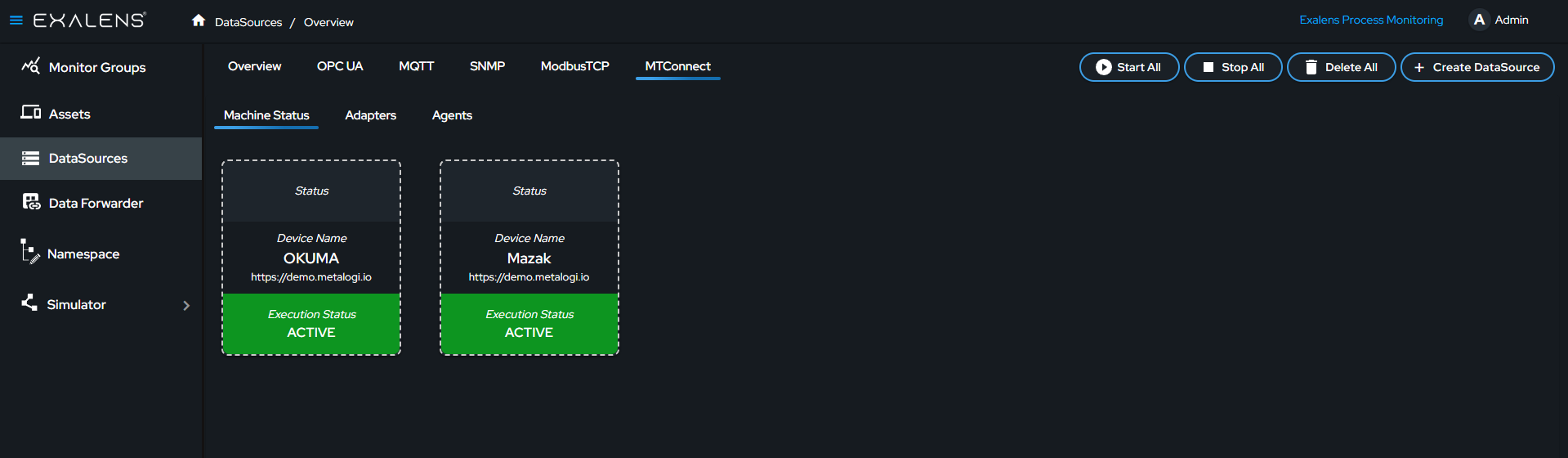This screenshot has width=1568, height=458.
Task: Click the plus icon in Create DataSource
Action: pyautogui.click(x=1419, y=67)
